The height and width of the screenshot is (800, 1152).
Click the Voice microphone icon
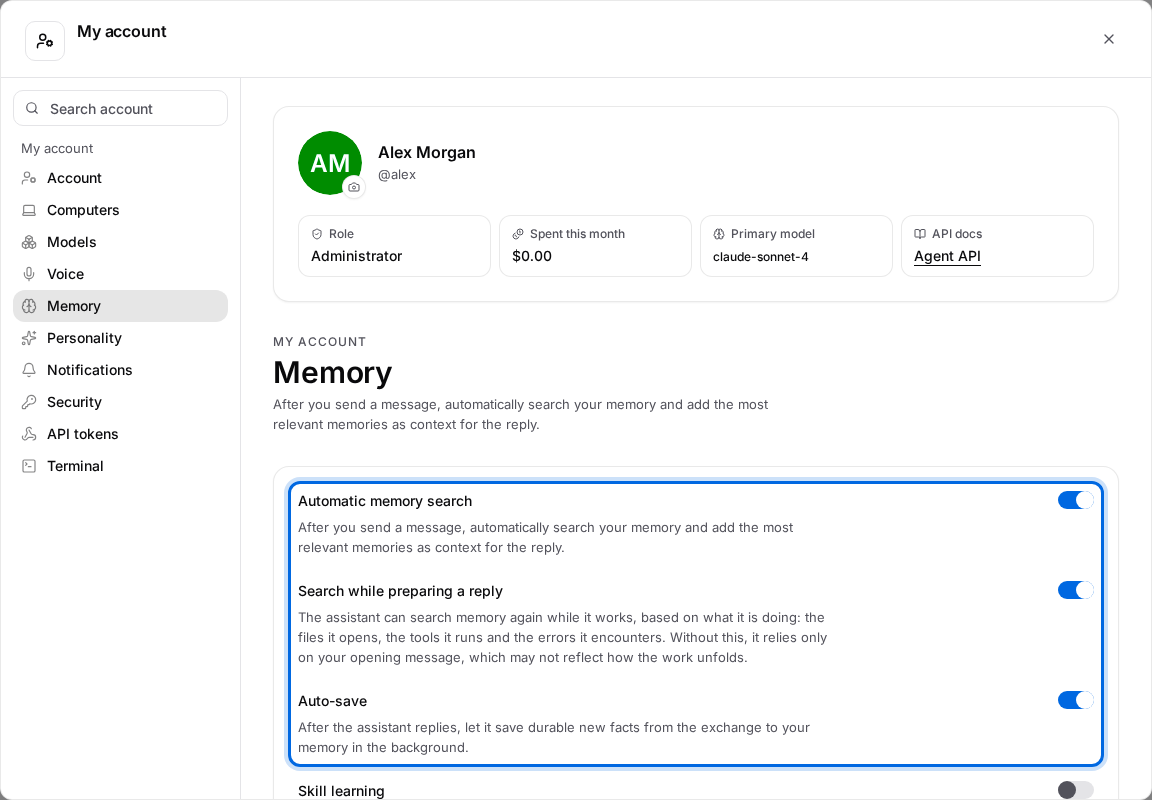click(29, 274)
